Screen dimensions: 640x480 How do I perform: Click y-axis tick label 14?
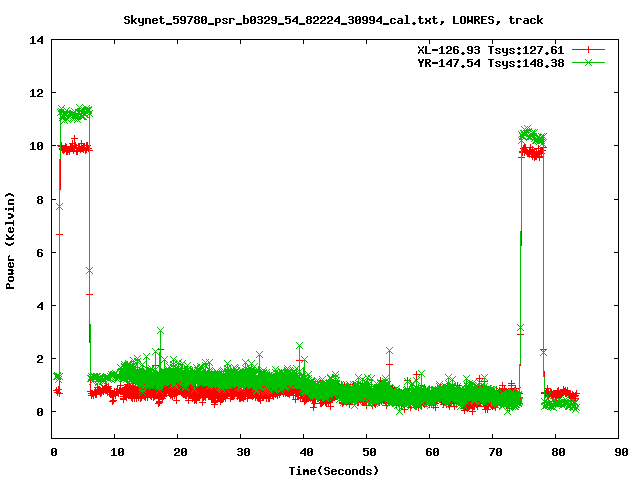tap(36, 40)
